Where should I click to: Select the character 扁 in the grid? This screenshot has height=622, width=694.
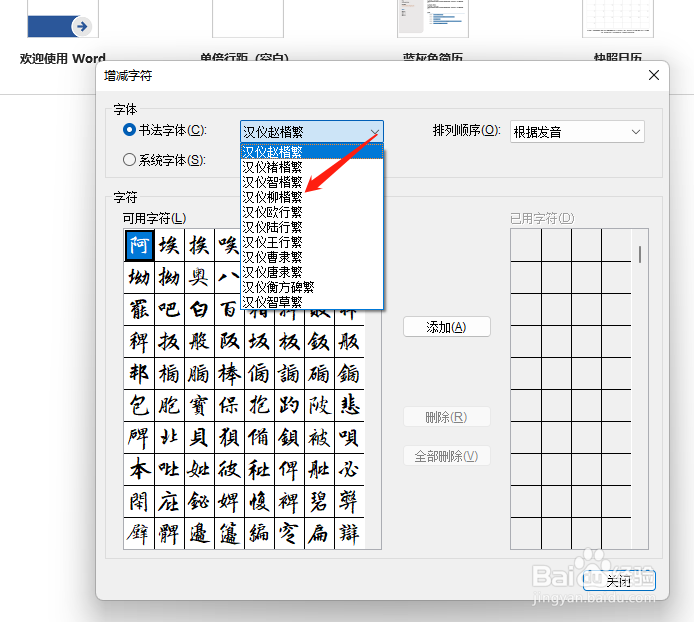click(x=319, y=533)
